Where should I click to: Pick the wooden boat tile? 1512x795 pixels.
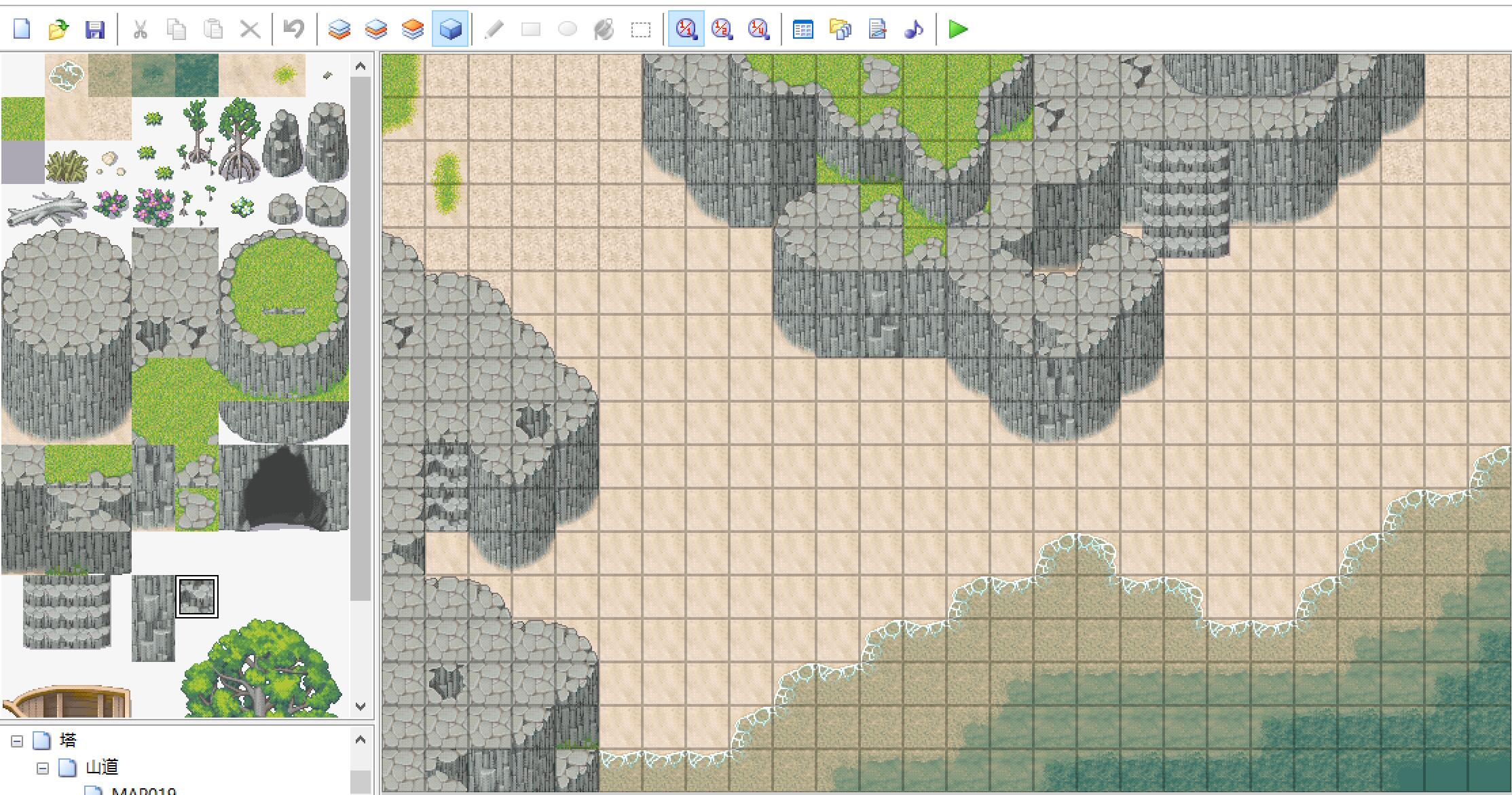point(66,702)
